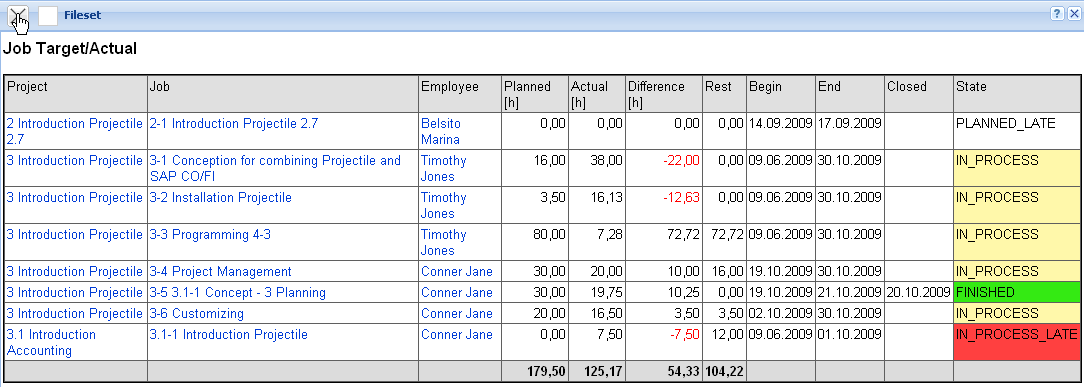Select the PLANNED_LATE state cell
Viewport: 1084px width, 387px height.
click(1016, 131)
